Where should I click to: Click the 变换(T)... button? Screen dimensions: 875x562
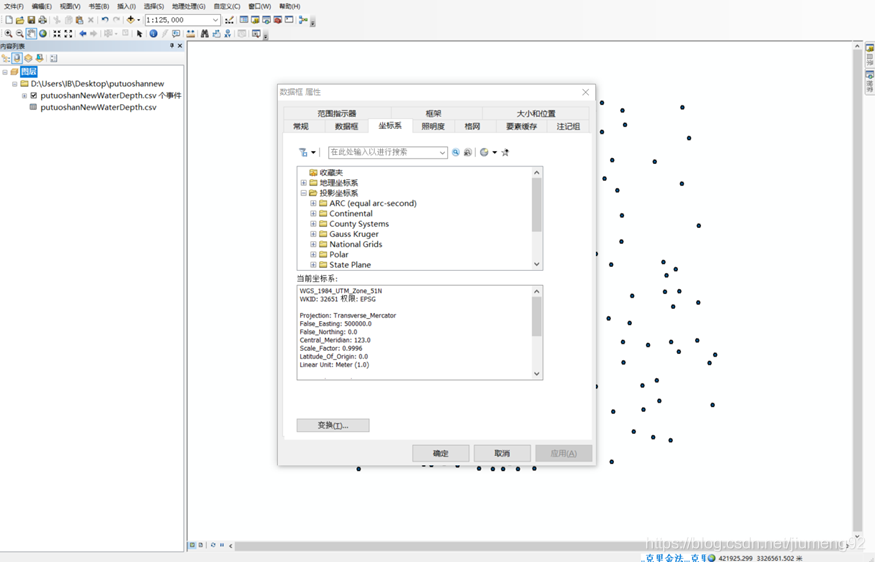point(333,425)
